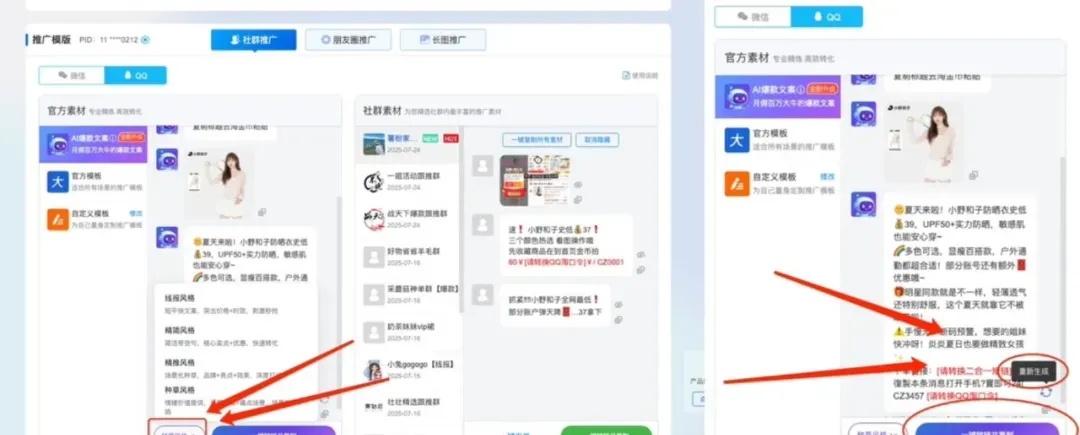The height and width of the screenshot is (435, 1080).
Task: Click the regenerate refresh icon under 重新生成 tooltip
Action: click(x=1045, y=391)
